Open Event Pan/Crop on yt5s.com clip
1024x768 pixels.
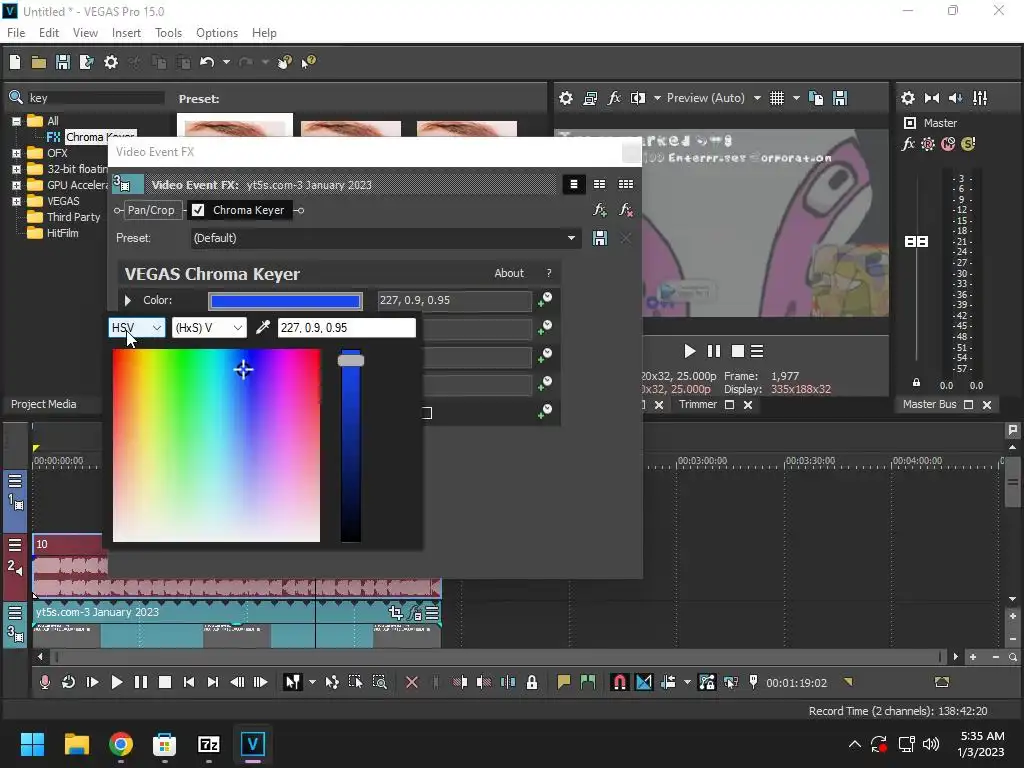(x=395, y=613)
